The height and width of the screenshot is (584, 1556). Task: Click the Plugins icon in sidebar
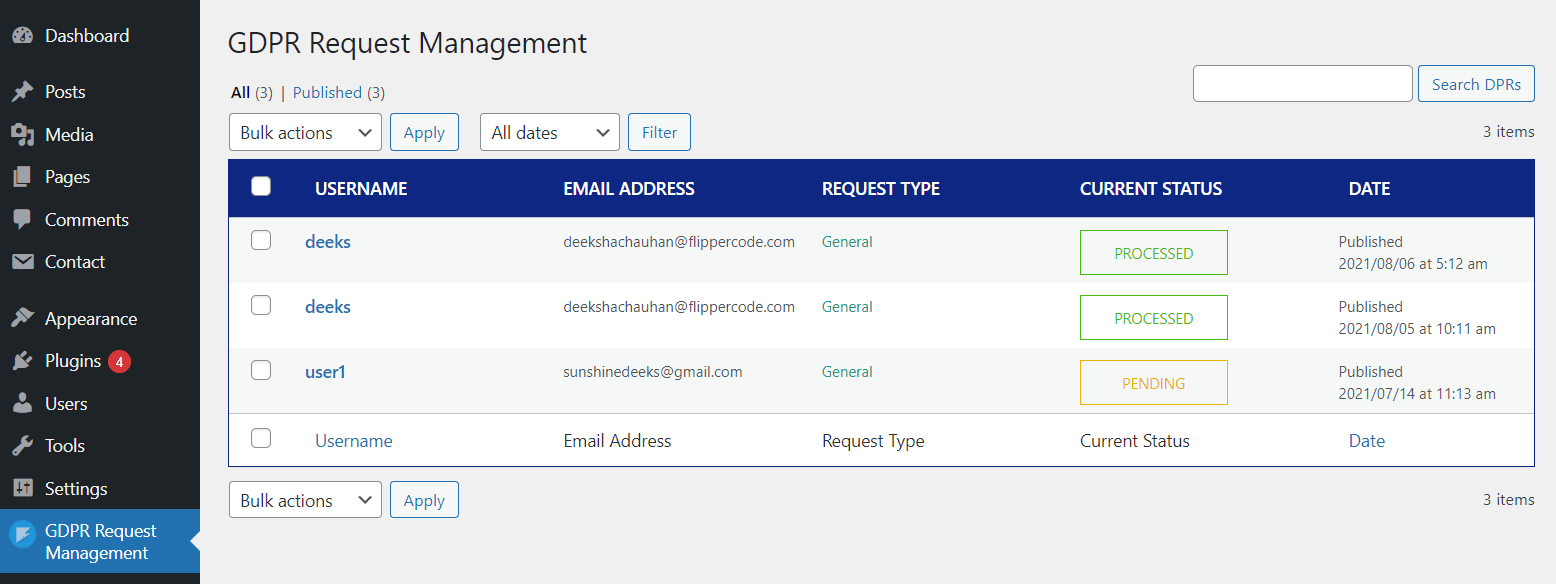coord(25,361)
